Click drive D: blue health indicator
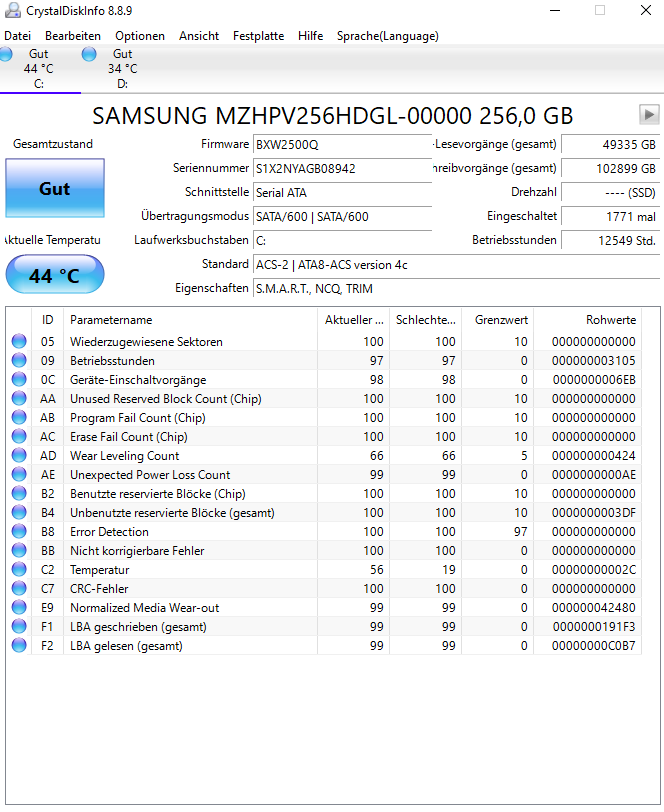 pyautogui.click(x=89, y=54)
